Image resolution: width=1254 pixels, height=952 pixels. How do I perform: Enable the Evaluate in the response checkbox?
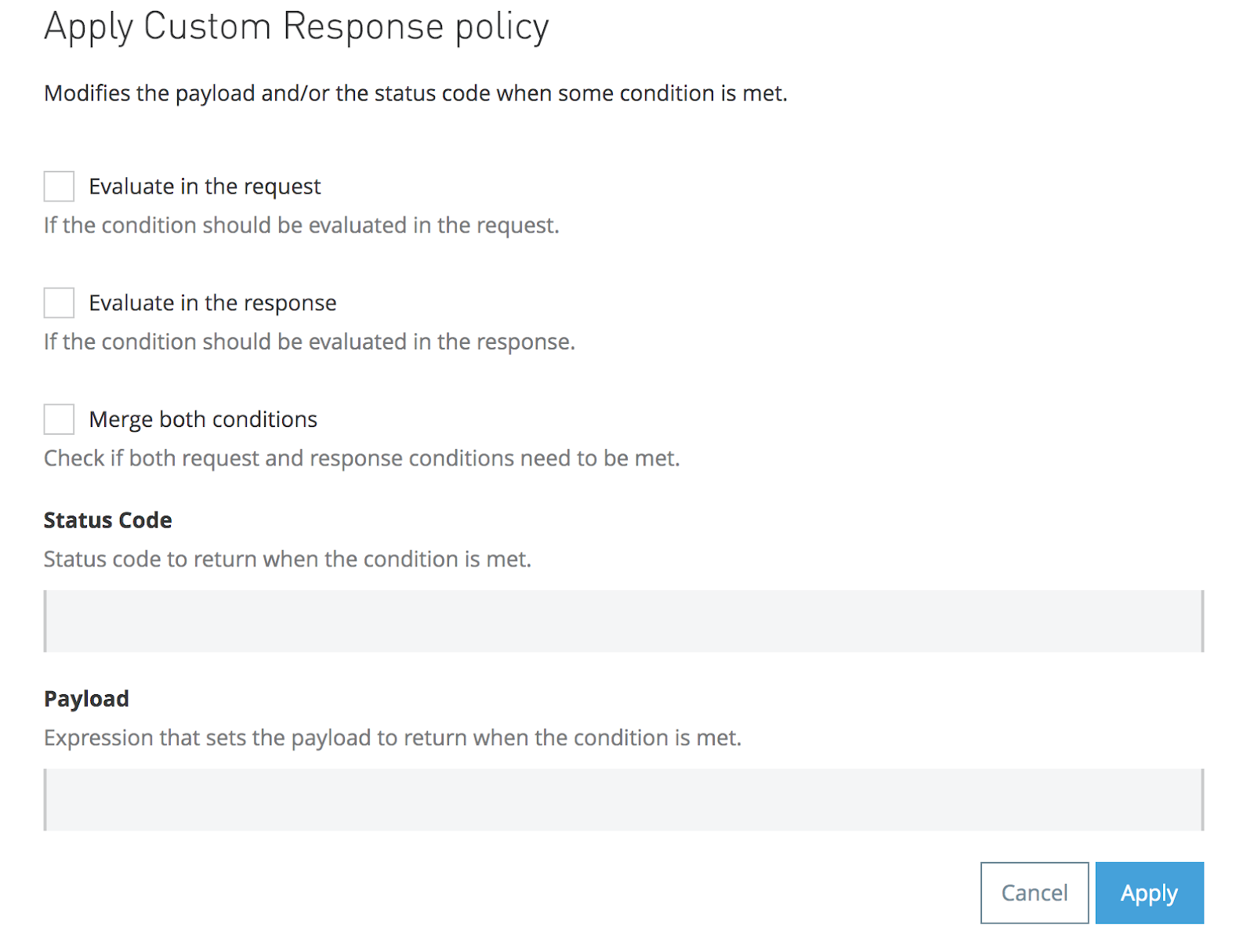click(58, 302)
